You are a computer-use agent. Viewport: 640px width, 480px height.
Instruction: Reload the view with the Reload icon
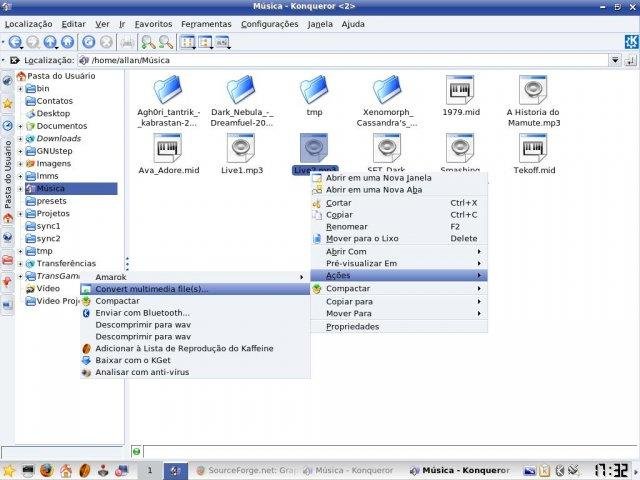[x=88, y=42]
